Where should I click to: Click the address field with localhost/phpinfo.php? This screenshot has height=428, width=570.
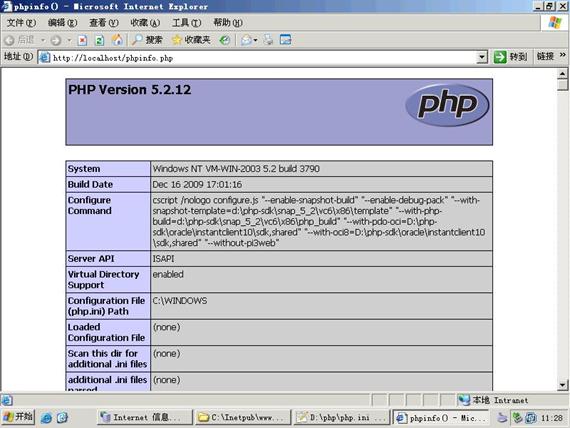coord(263,57)
